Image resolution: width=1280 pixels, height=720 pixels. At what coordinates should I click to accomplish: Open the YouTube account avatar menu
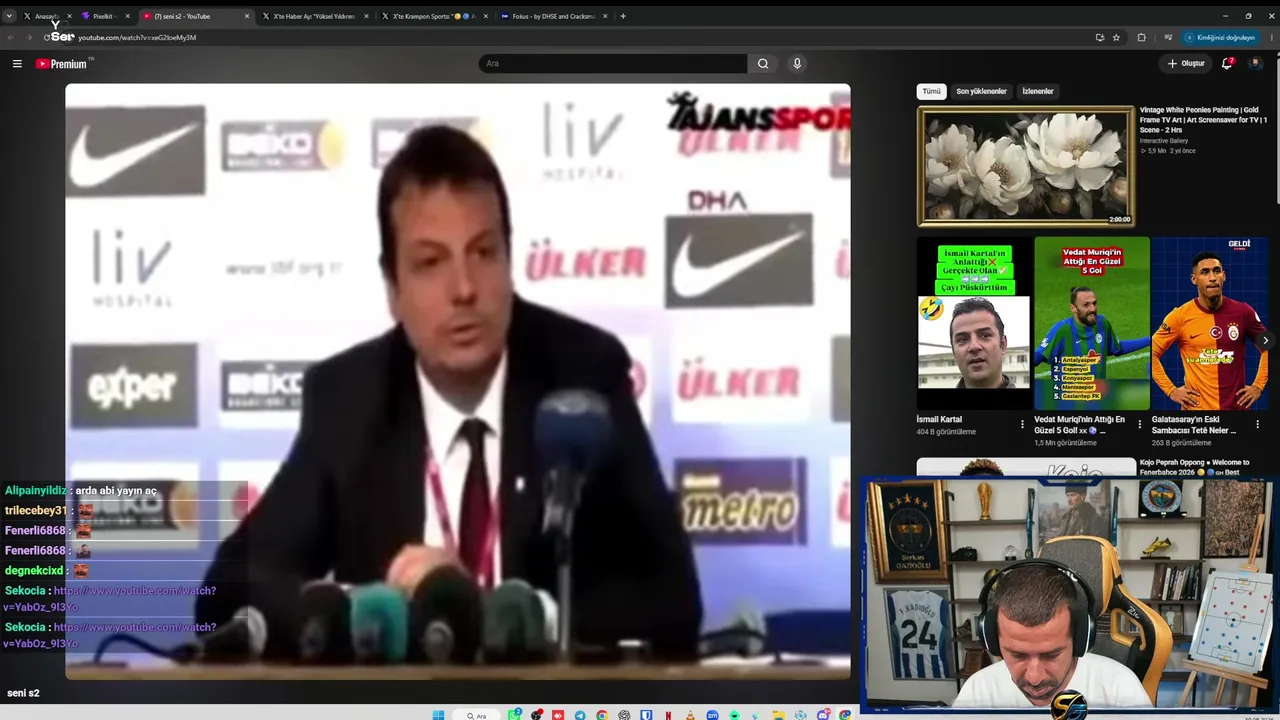1255,63
